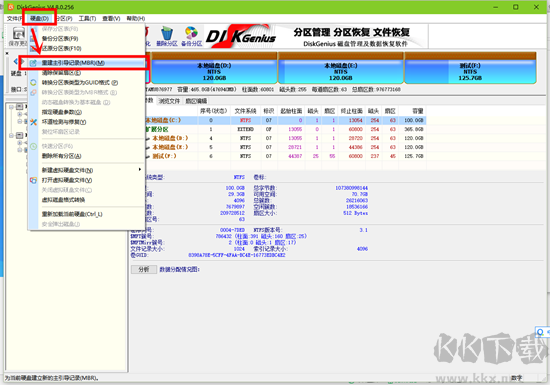Click the 打开虚拟硬盘文件 icon in the menu
The height and width of the screenshot is (385, 550).
click(x=33, y=180)
